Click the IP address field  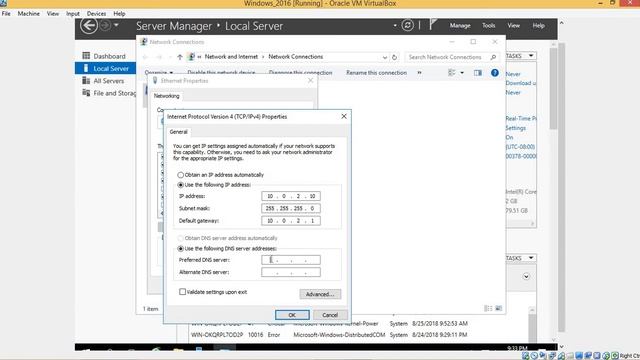pyautogui.click(x=291, y=196)
